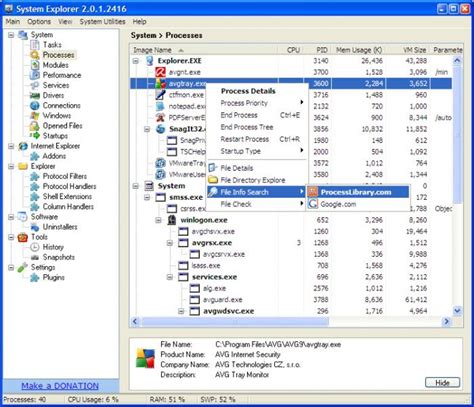The height and width of the screenshot is (407, 474).
Task: Collapse the Internet Explorer sidebar node
Action: pyautogui.click(x=11, y=146)
